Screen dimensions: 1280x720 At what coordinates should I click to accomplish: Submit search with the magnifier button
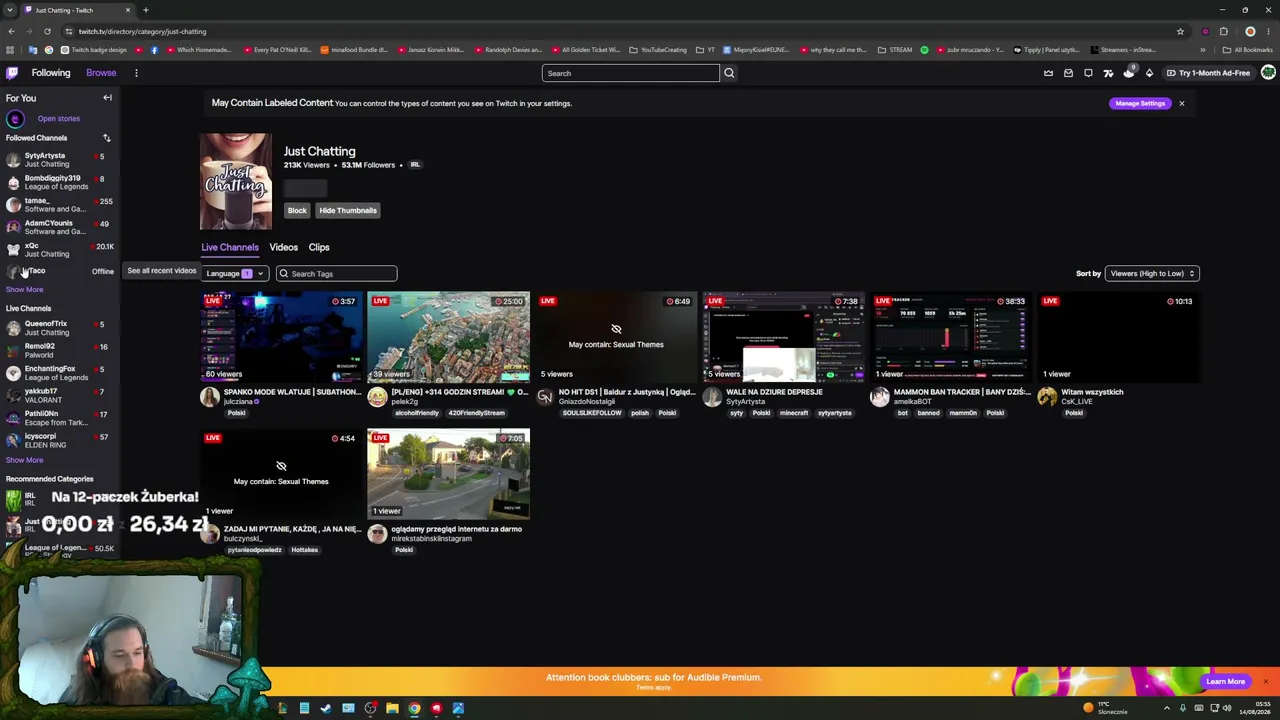tap(729, 73)
